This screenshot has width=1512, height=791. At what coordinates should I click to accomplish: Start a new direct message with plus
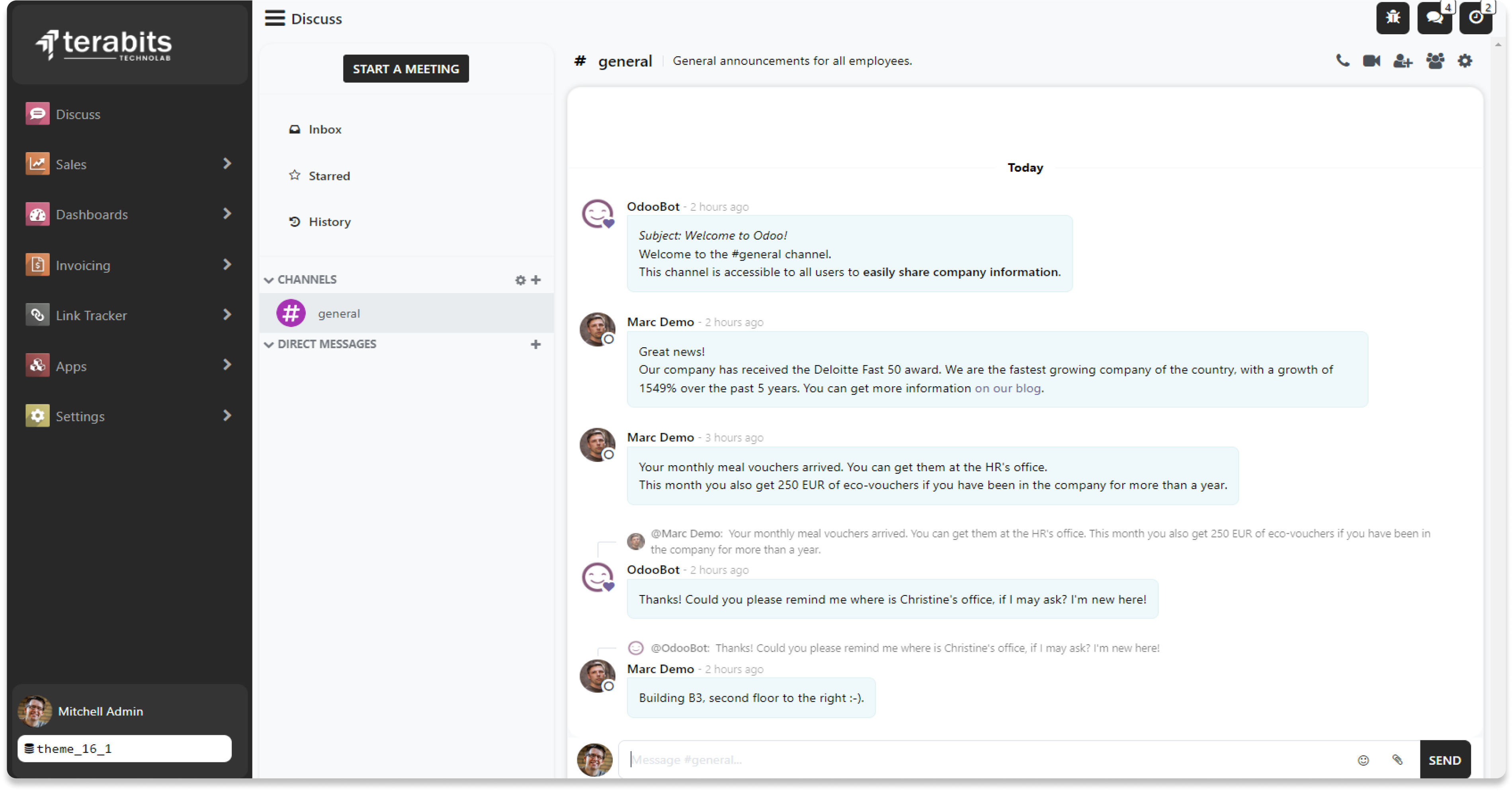point(535,344)
